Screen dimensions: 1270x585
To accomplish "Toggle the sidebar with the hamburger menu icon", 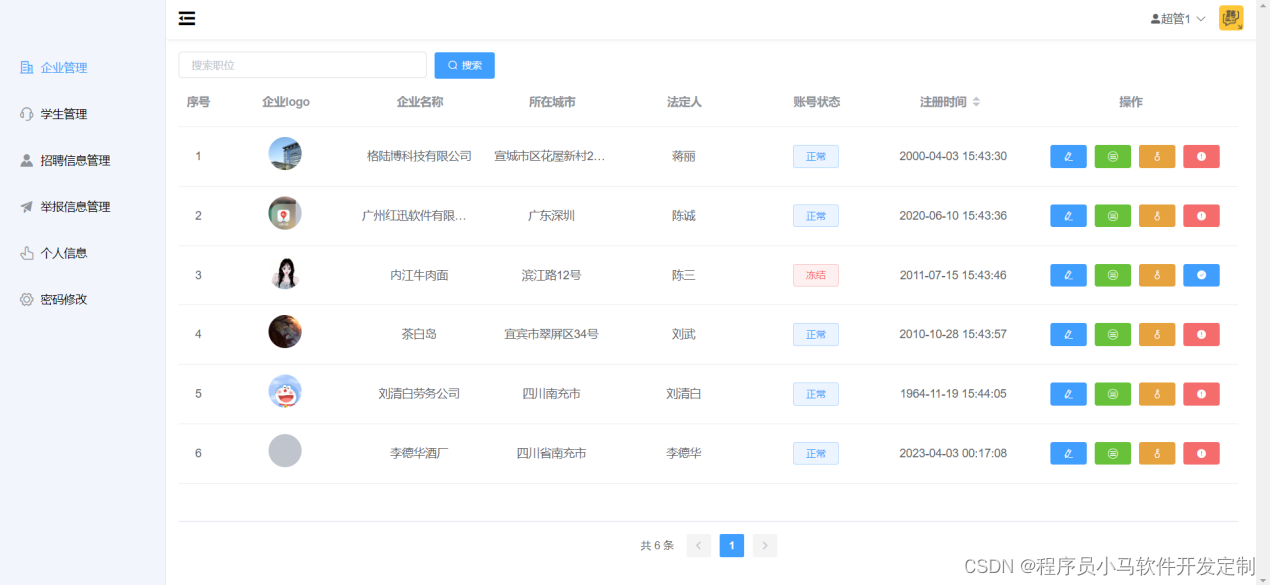I will click(186, 17).
